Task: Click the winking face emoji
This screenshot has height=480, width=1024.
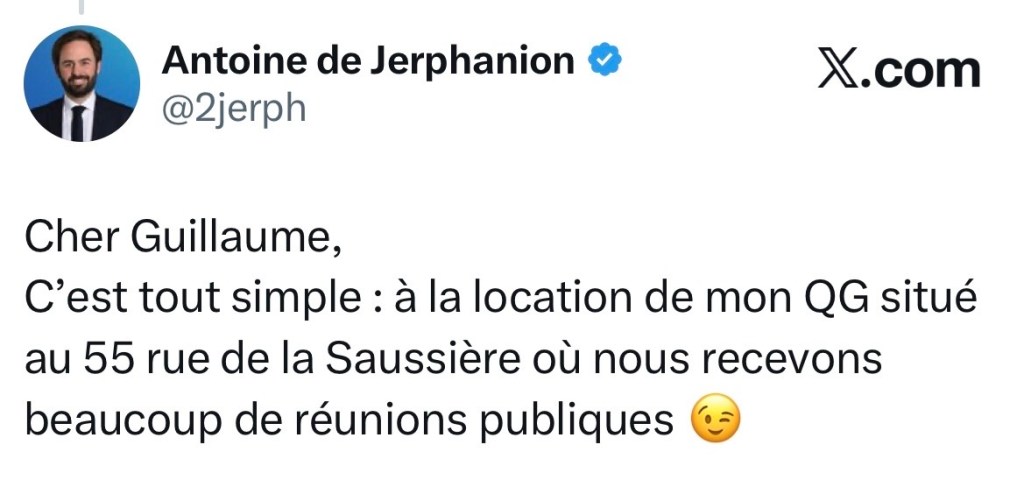Action: pyautogui.click(x=716, y=421)
